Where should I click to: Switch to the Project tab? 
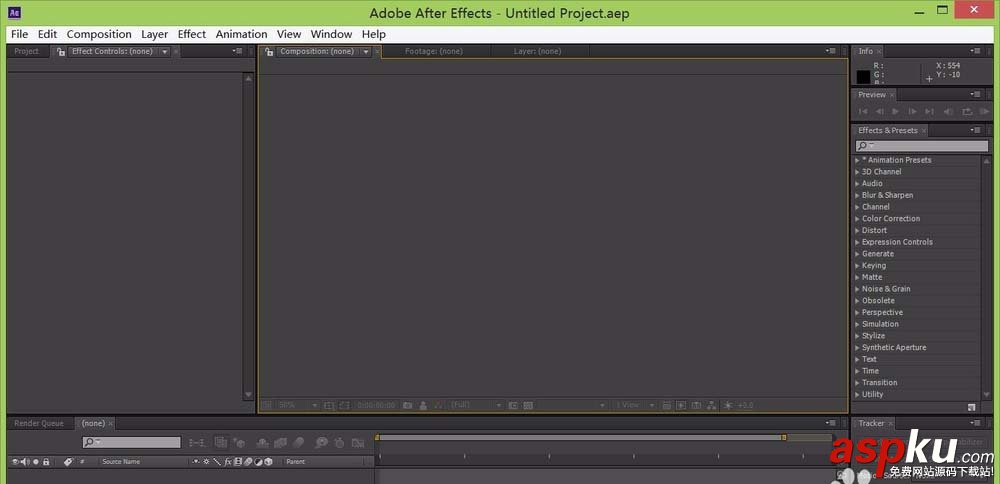[26, 52]
